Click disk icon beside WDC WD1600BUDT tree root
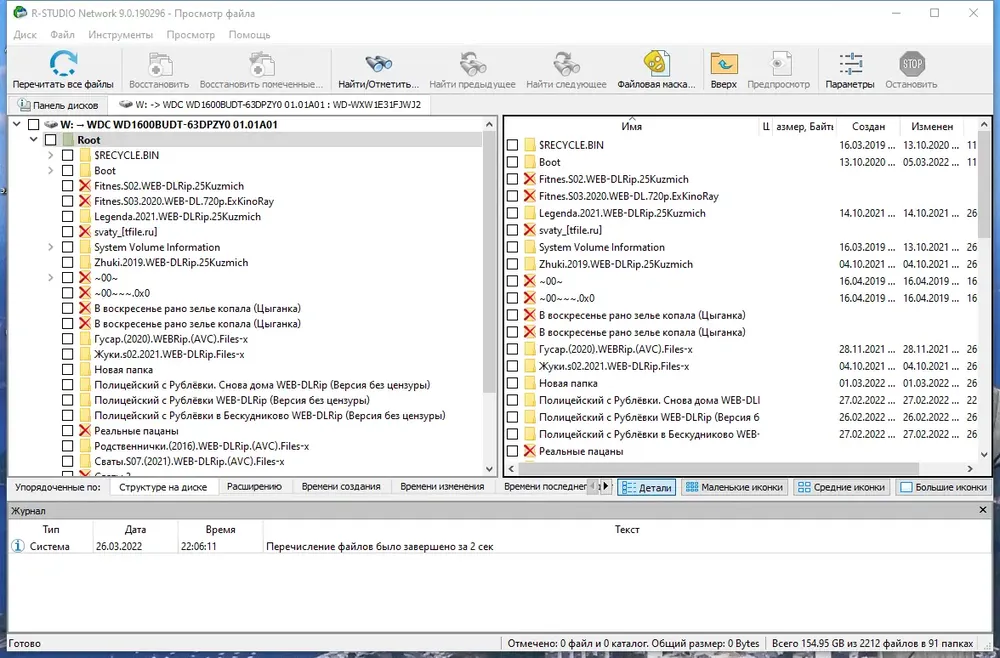This screenshot has width=1000, height=658. click(x=50, y=124)
